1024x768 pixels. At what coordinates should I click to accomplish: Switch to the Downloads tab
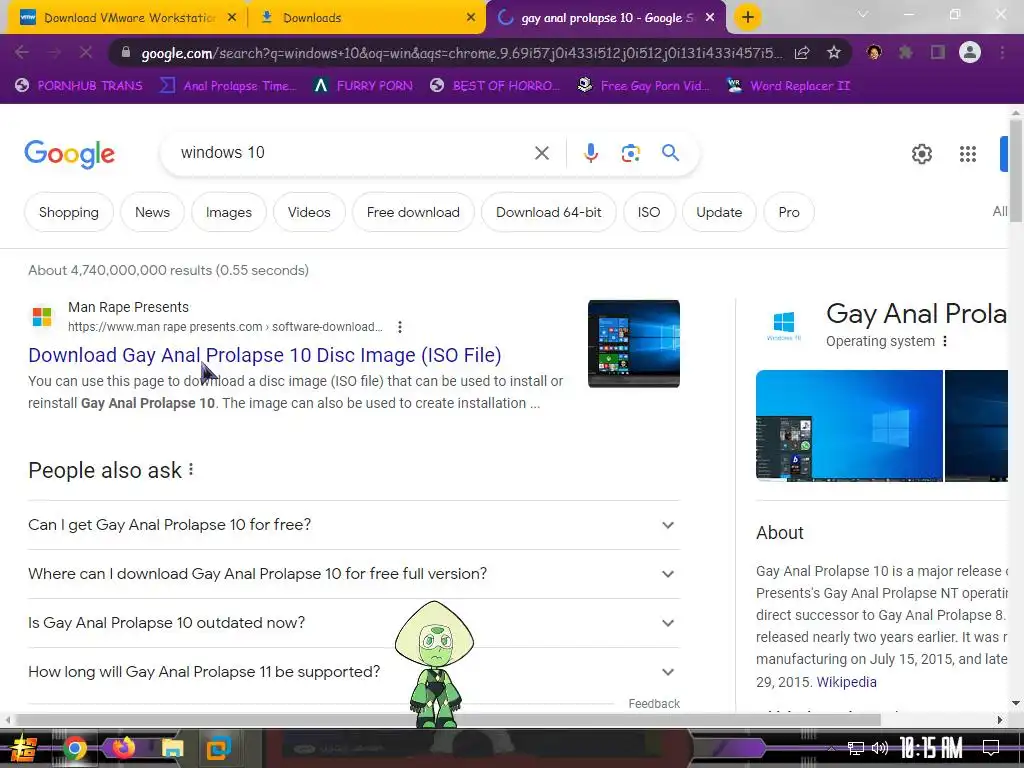[368, 18]
